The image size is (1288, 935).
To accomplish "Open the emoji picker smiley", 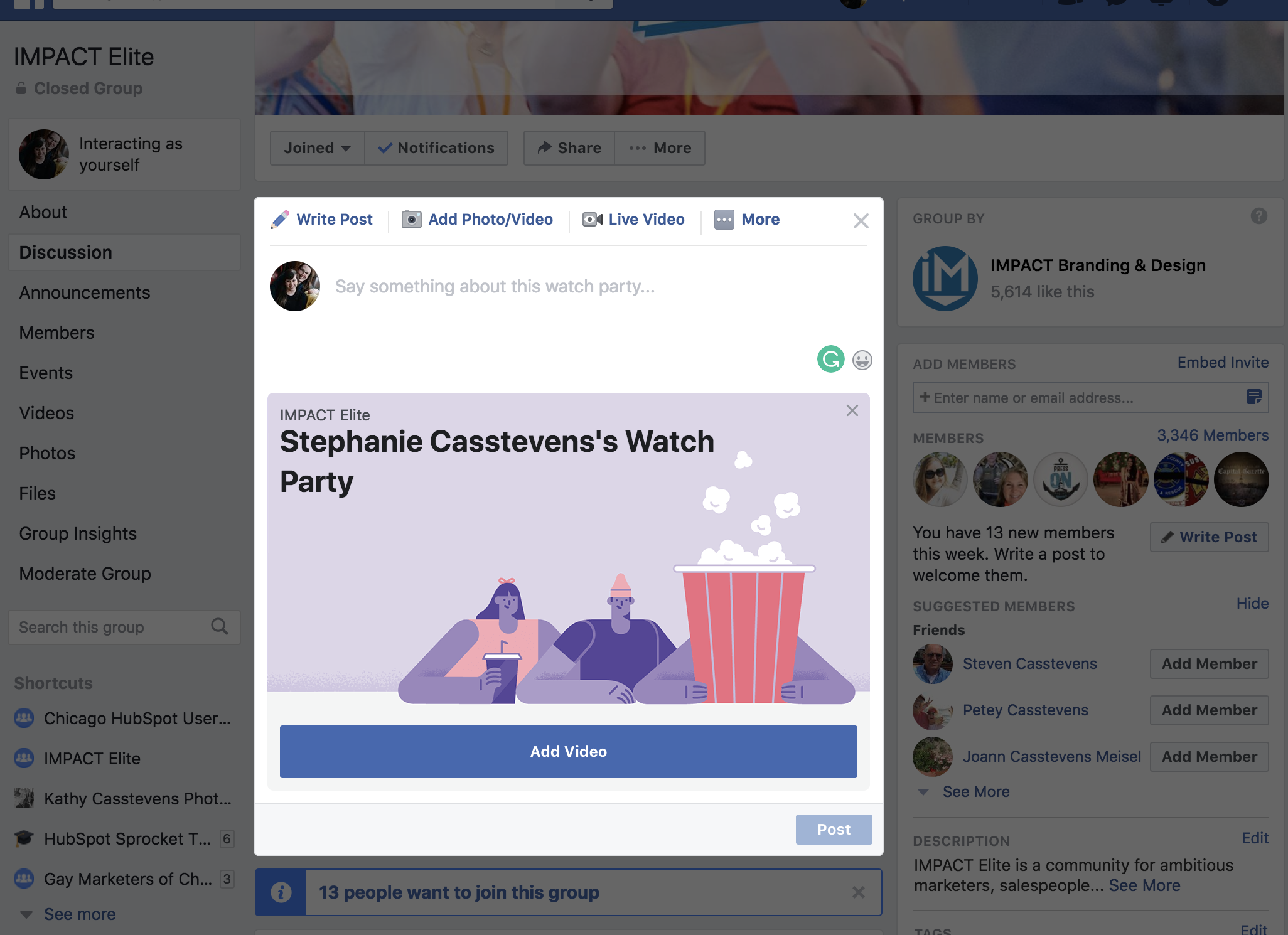I will point(862,360).
